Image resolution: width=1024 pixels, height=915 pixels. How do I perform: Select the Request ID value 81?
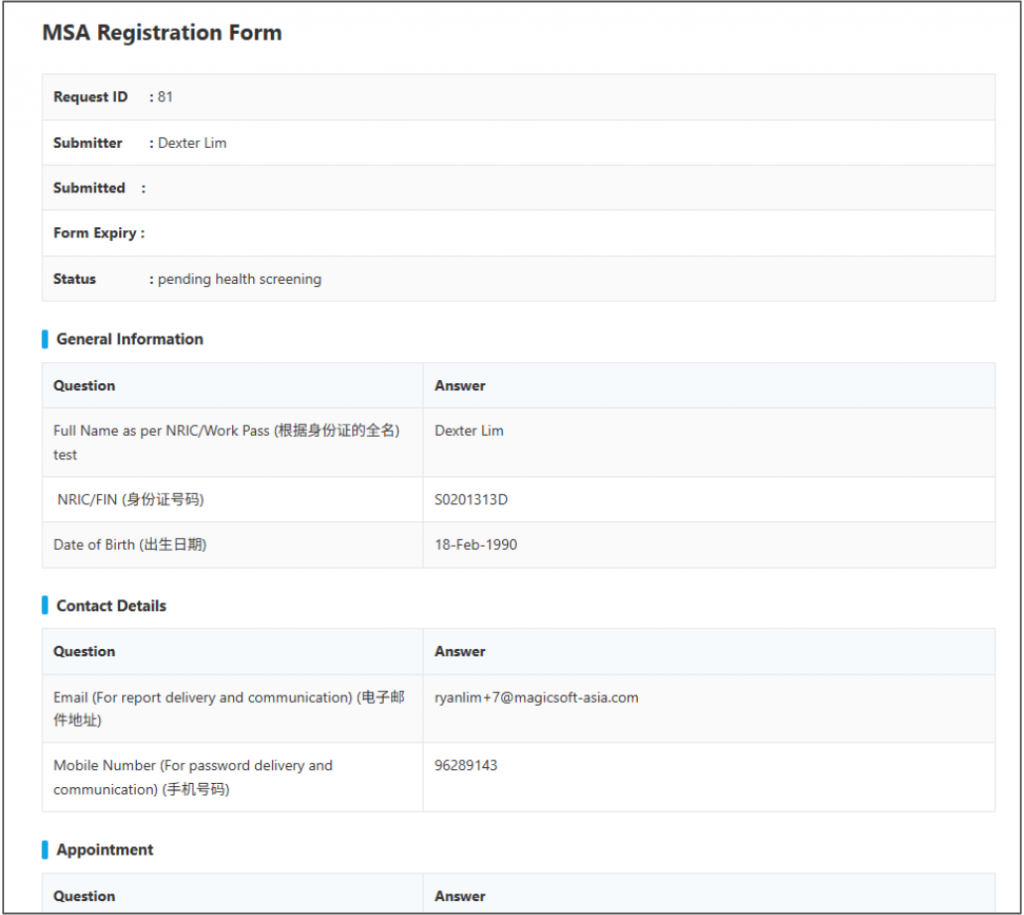tap(165, 97)
